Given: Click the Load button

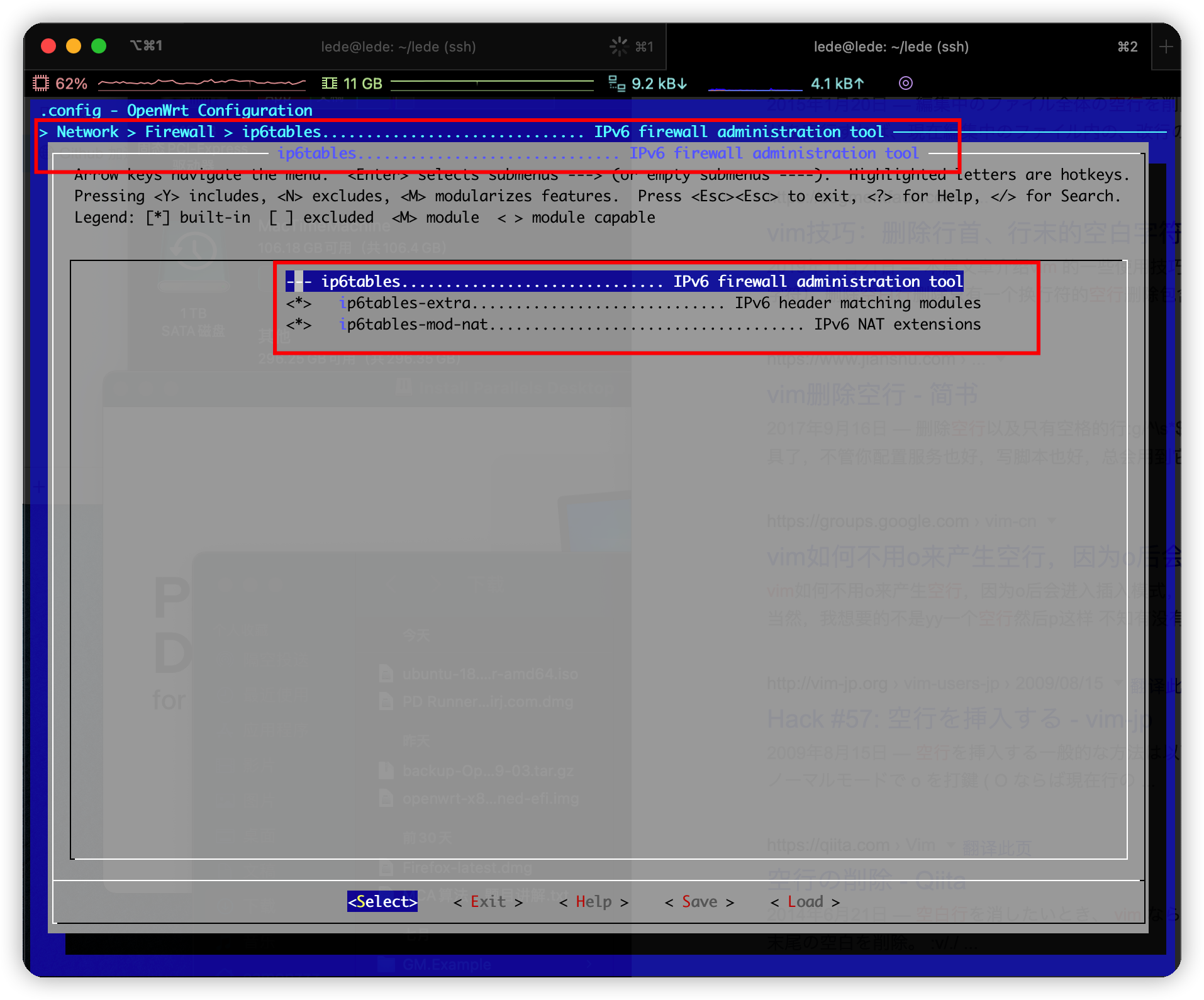Looking at the screenshot, I should point(805,901).
